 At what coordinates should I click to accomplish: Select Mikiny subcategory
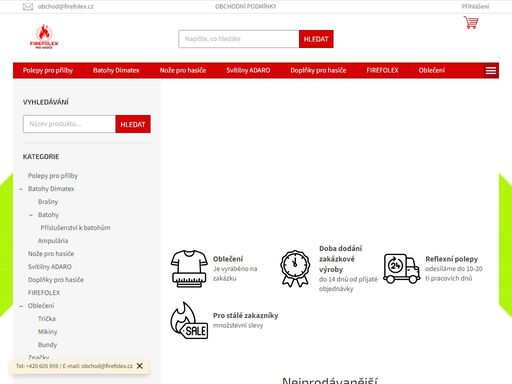pyautogui.click(x=47, y=332)
